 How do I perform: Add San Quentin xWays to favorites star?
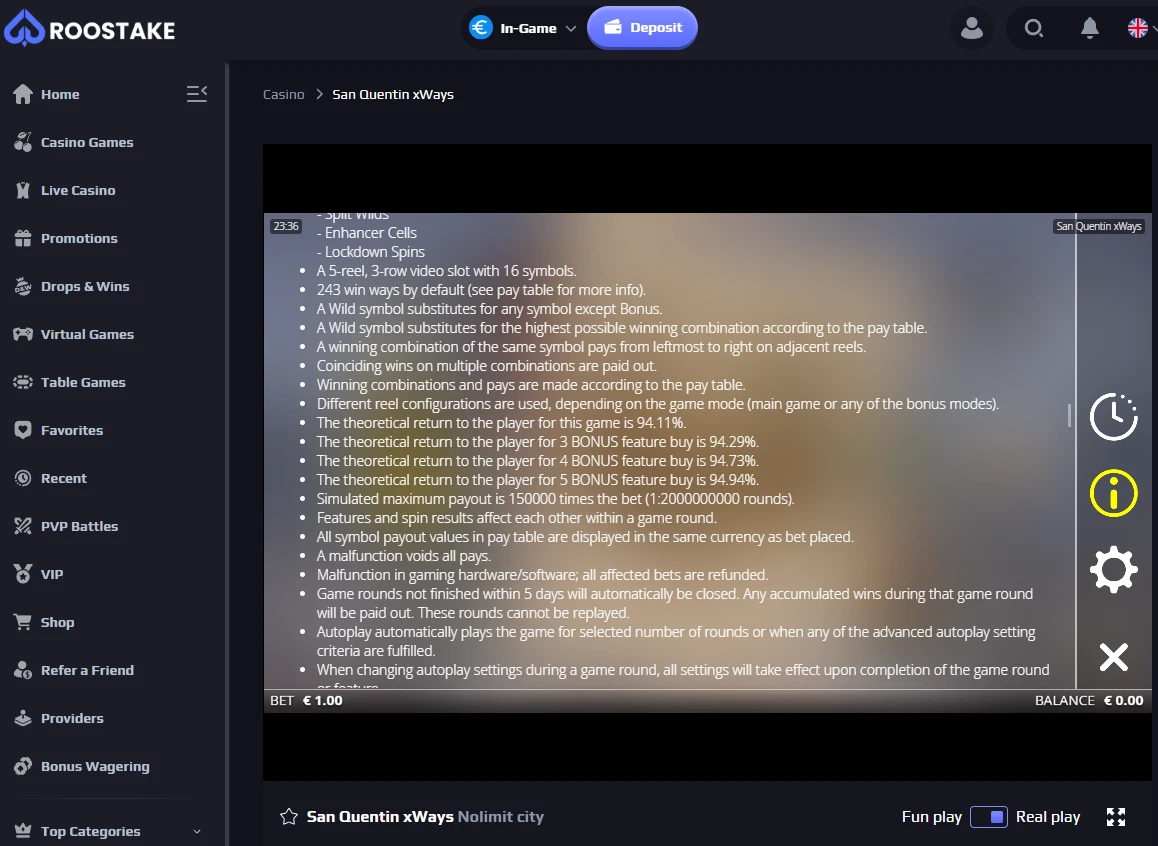[x=289, y=816]
